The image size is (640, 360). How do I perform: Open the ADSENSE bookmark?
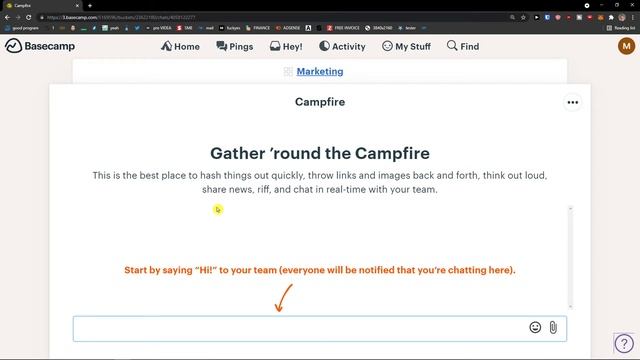(288, 28)
